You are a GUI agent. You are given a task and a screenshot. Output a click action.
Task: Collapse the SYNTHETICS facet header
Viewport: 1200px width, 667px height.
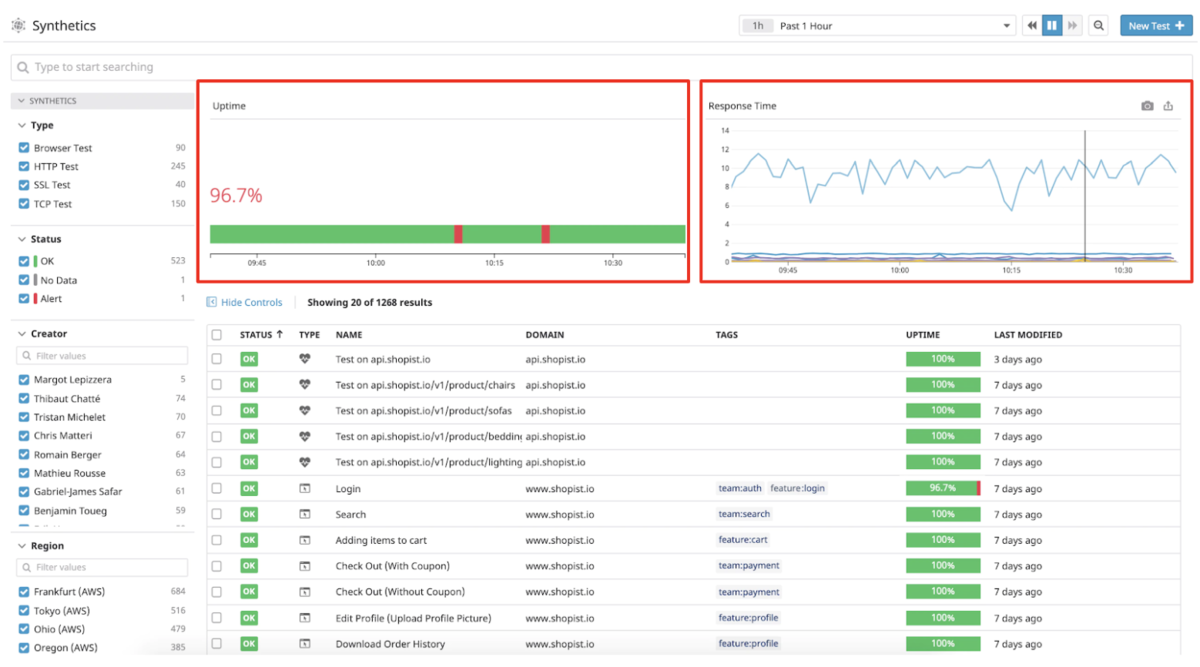point(102,101)
